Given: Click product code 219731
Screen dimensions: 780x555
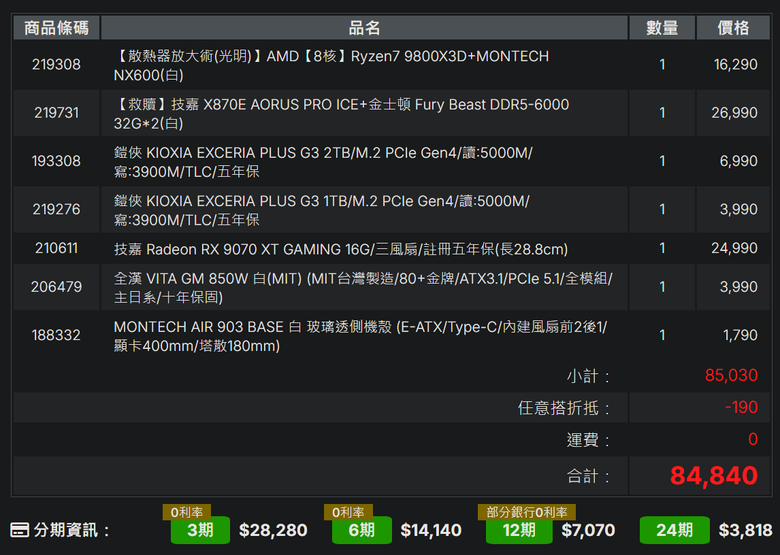Looking at the screenshot, I should tap(56, 113).
